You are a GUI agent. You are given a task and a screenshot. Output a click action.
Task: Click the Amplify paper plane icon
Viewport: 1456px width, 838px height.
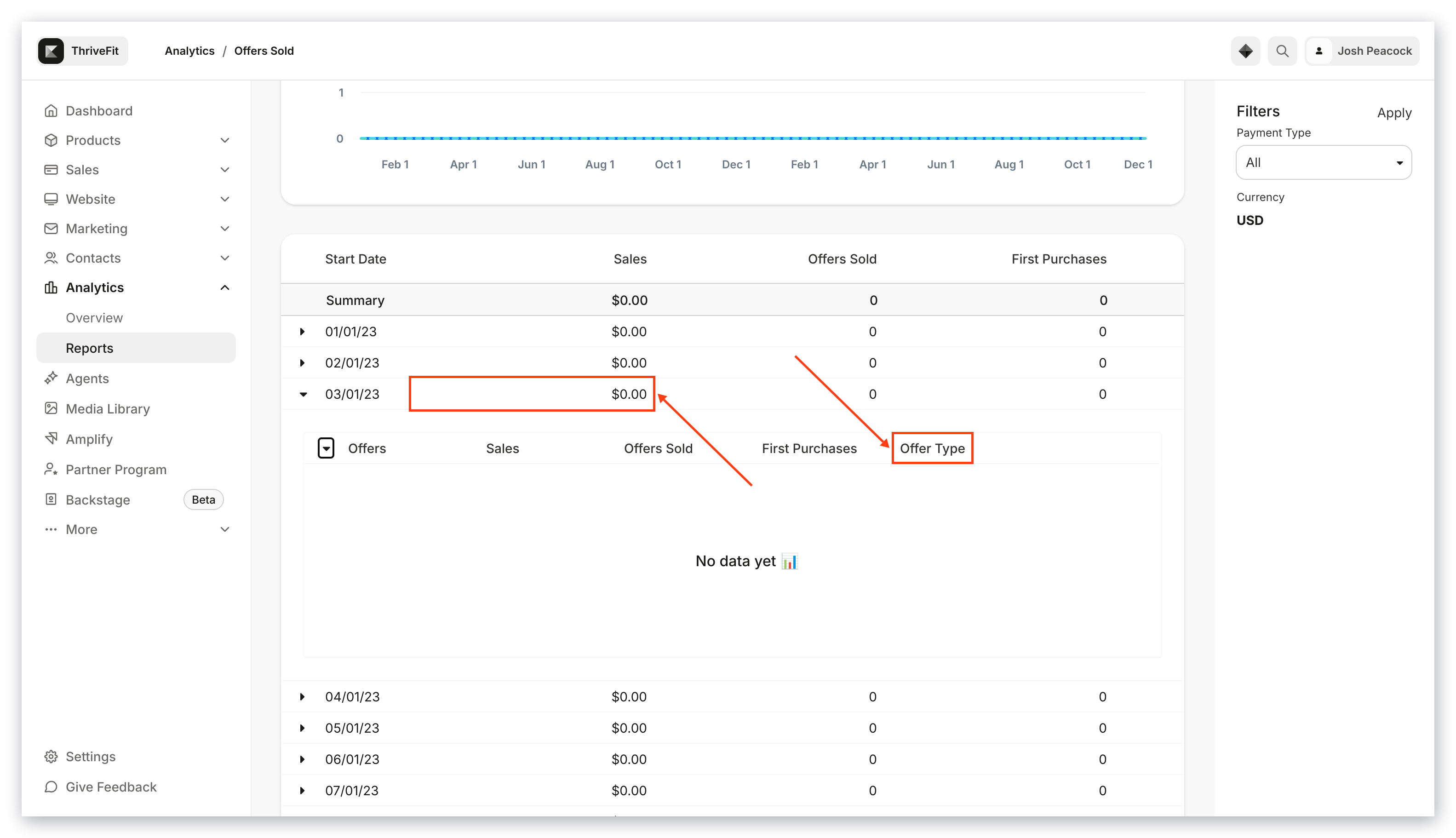tap(51, 439)
